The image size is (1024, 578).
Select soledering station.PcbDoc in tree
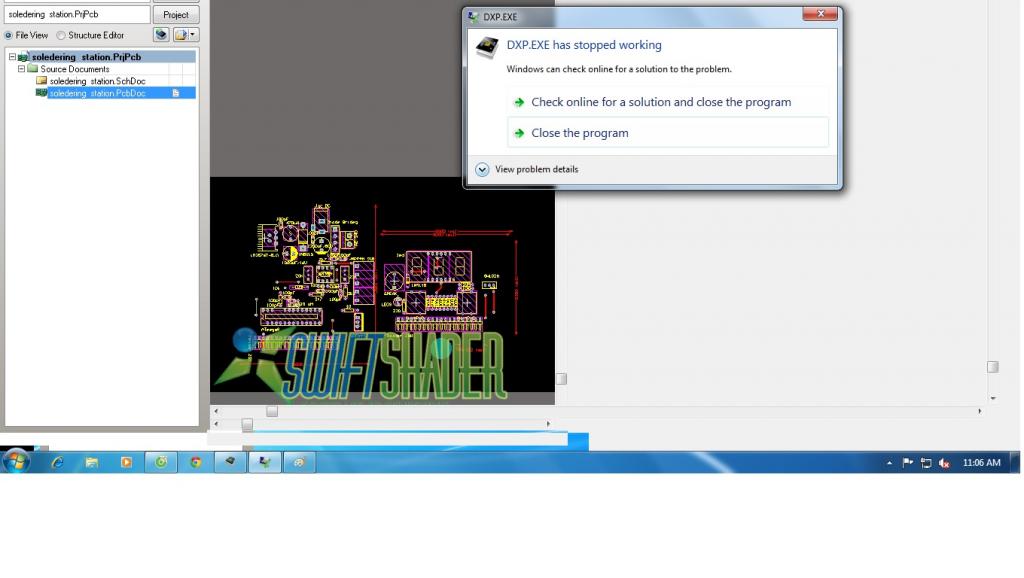coord(97,93)
